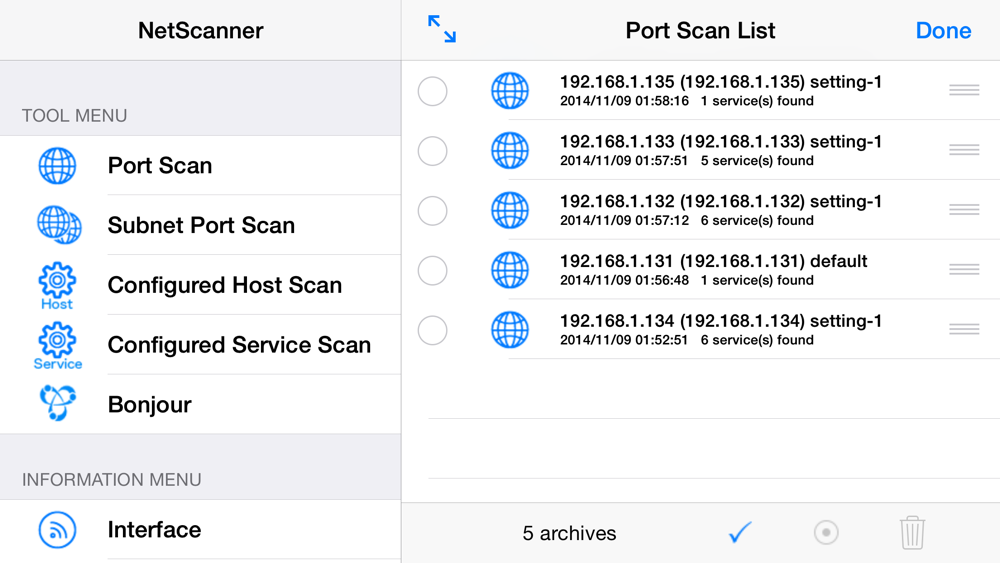Select the 192.168.1.131 default scan entry
The height and width of the screenshot is (563, 1000).
click(713, 270)
